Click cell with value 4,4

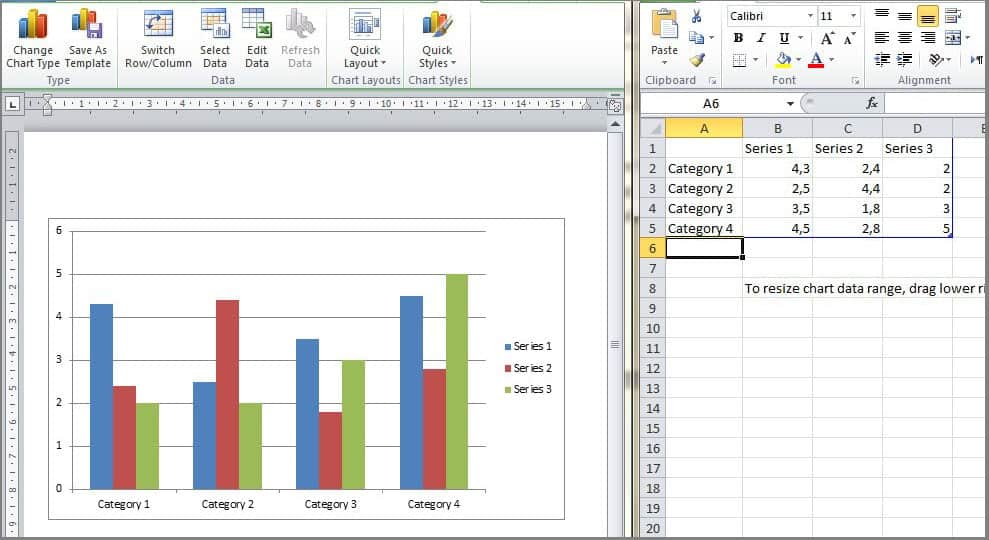pos(847,189)
